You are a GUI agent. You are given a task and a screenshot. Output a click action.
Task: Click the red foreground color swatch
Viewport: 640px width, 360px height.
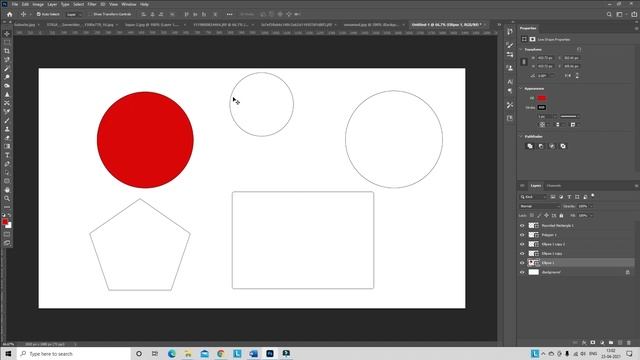(5, 222)
